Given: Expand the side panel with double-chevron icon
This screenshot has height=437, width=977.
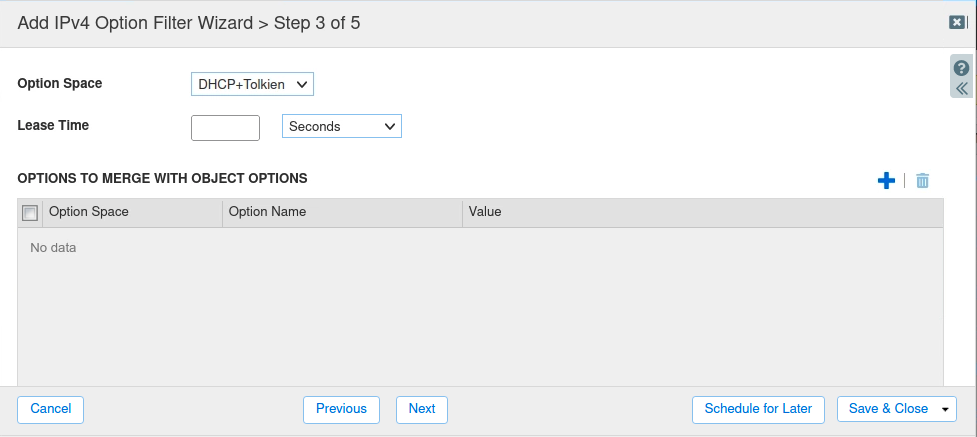Looking at the screenshot, I should pyautogui.click(x=961, y=88).
